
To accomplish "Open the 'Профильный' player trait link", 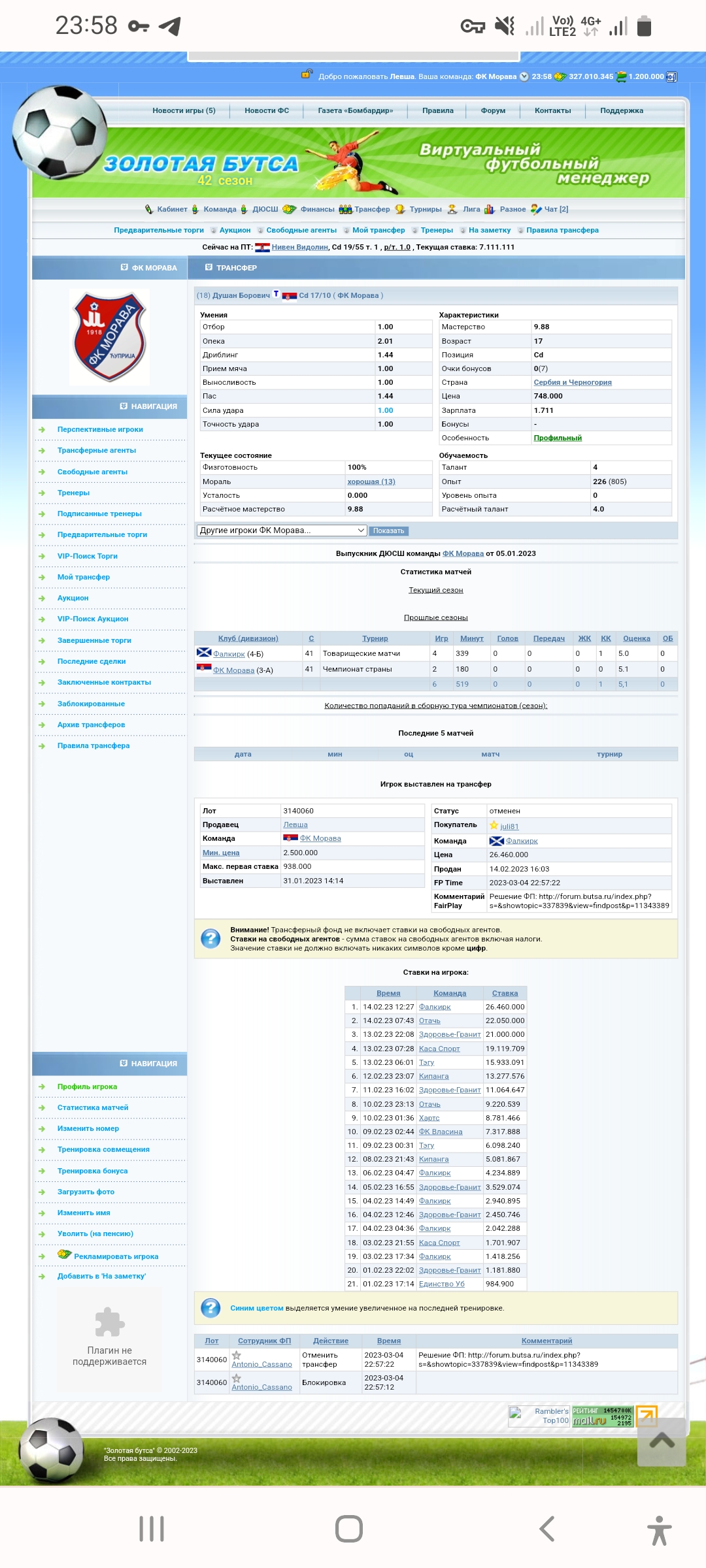I will (558, 438).
